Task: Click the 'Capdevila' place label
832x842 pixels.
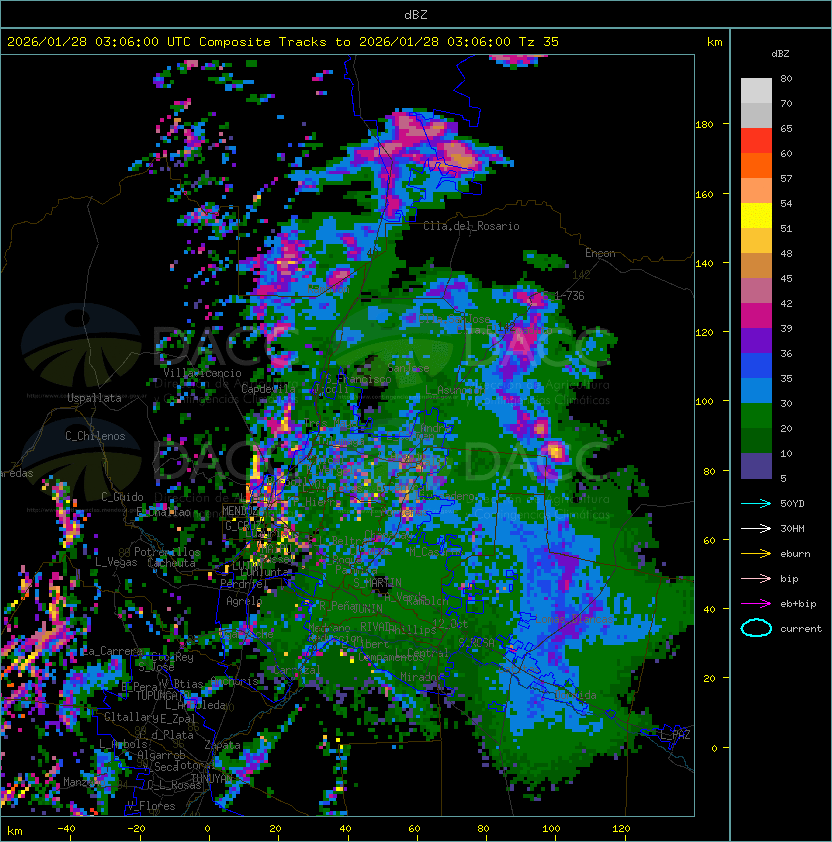Action: 269,388
